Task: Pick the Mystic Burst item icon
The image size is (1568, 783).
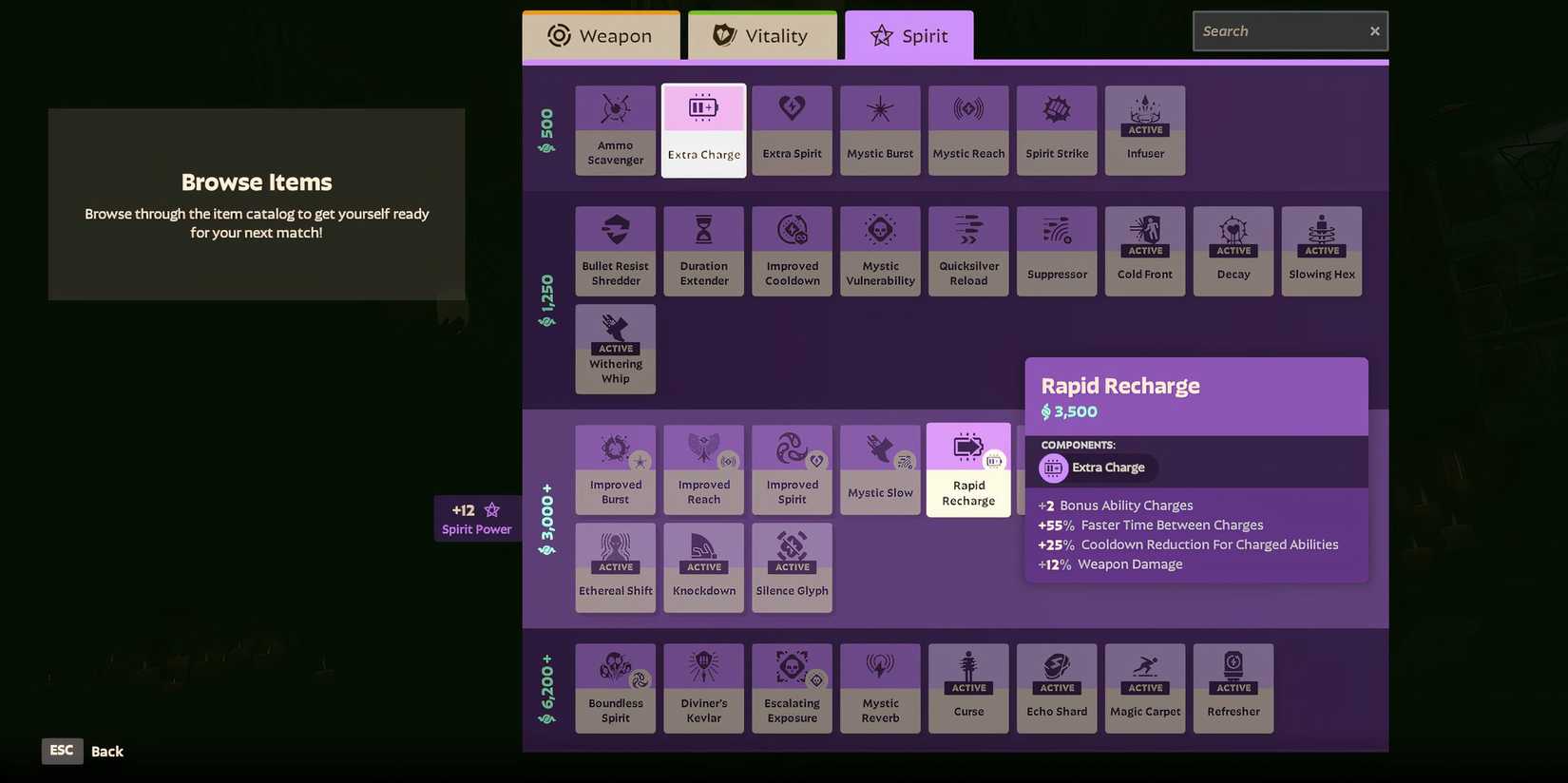Action: point(880,130)
